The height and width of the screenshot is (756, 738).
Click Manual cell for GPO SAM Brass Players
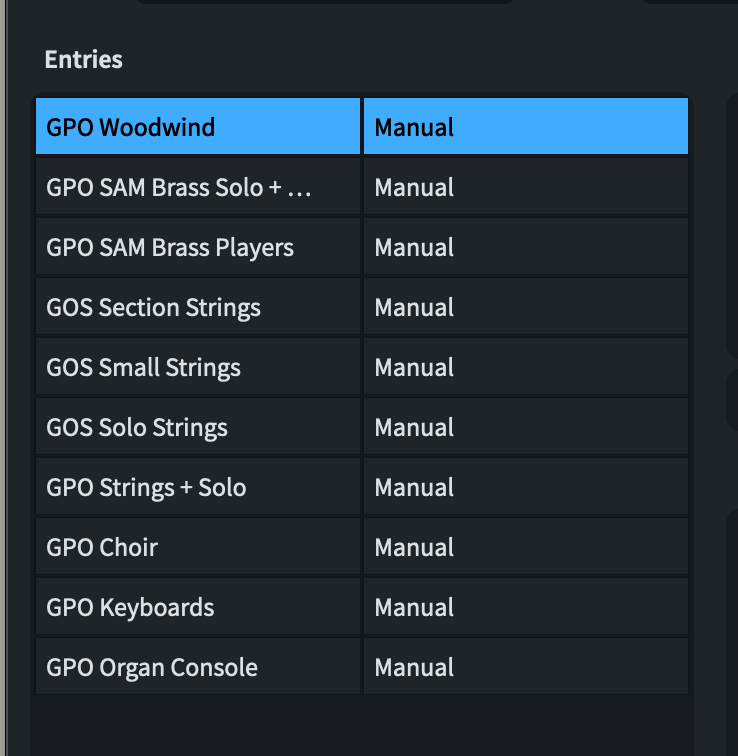[525, 247]
